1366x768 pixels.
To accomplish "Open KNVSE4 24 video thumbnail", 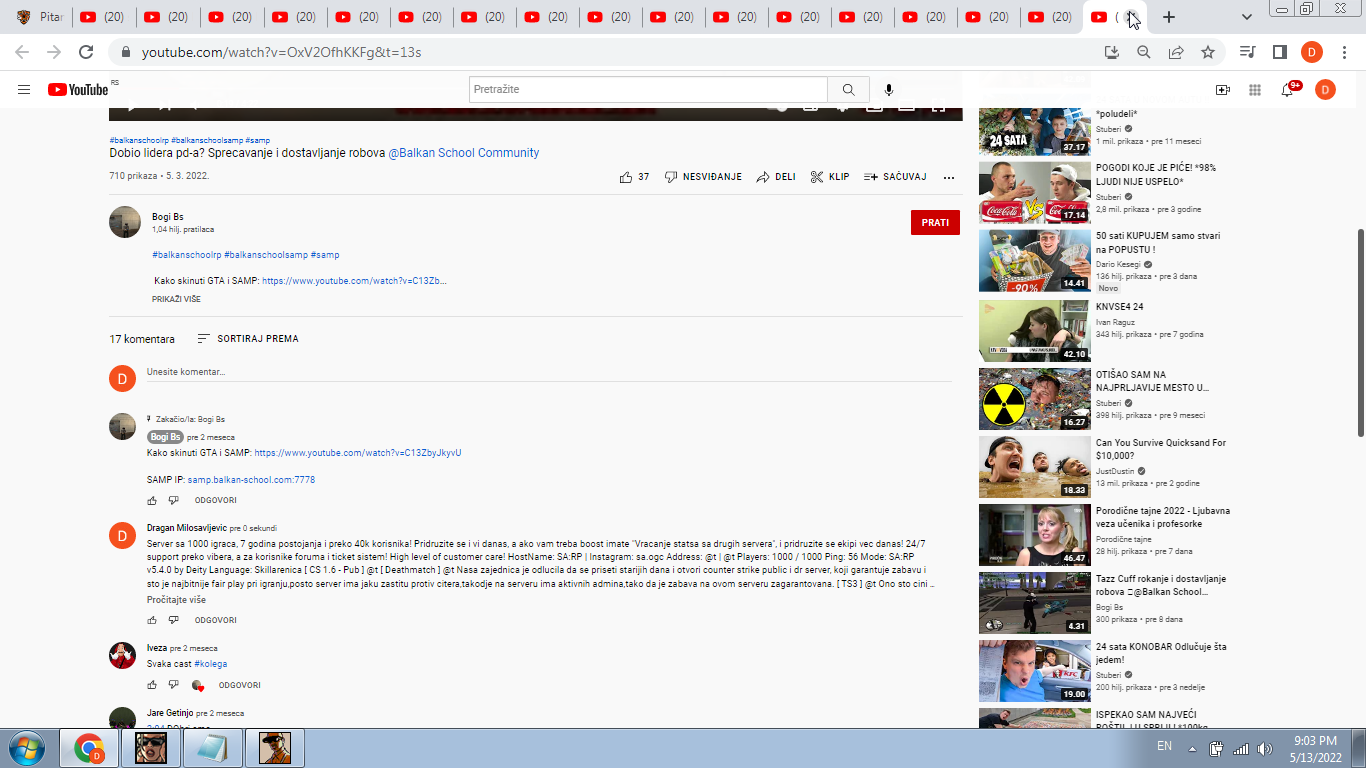I will coord(1034,330).
